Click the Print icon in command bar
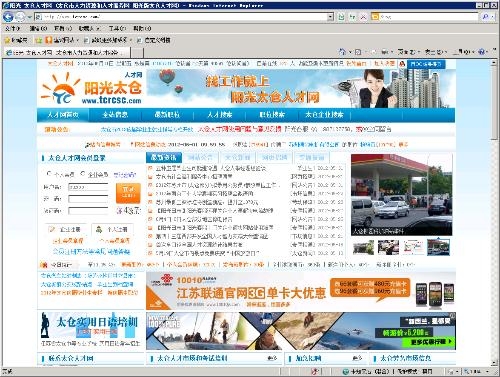 click(385, 52)
